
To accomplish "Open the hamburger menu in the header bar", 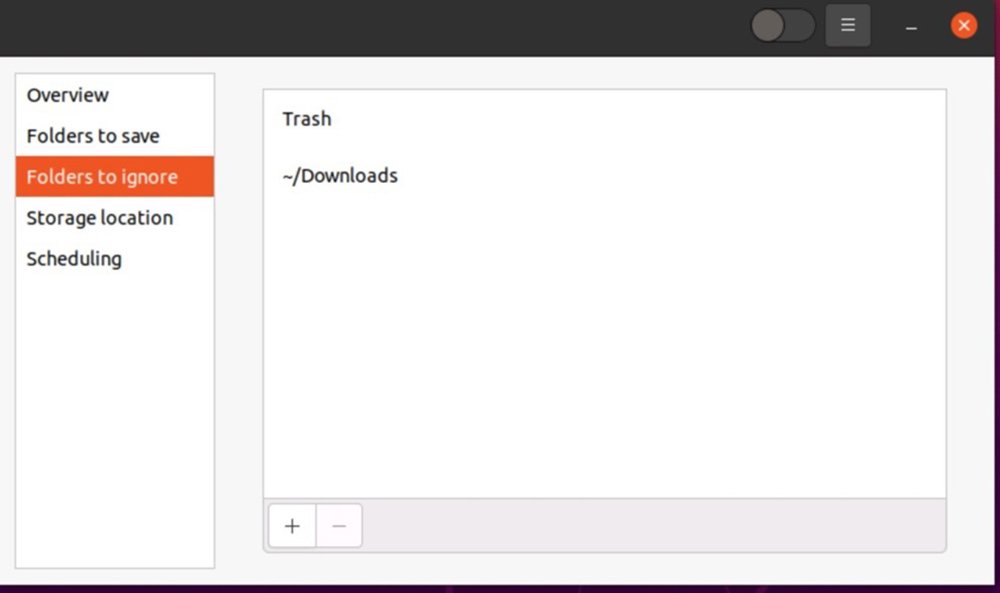I will tap(847, 25).
